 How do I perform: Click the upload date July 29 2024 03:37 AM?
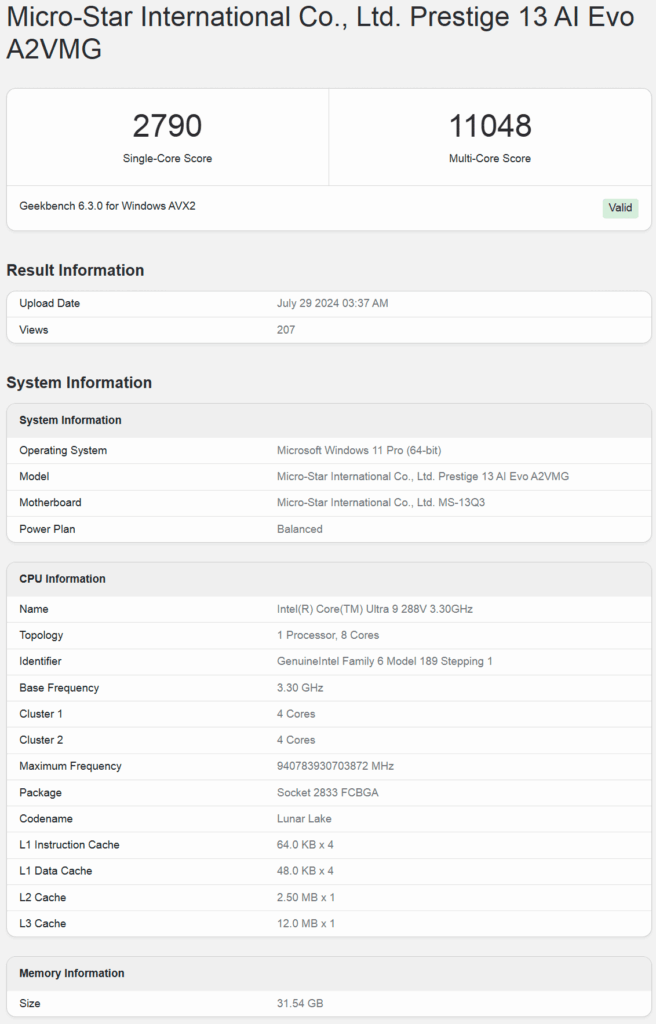pyautogui.click(x=333, y=304)
